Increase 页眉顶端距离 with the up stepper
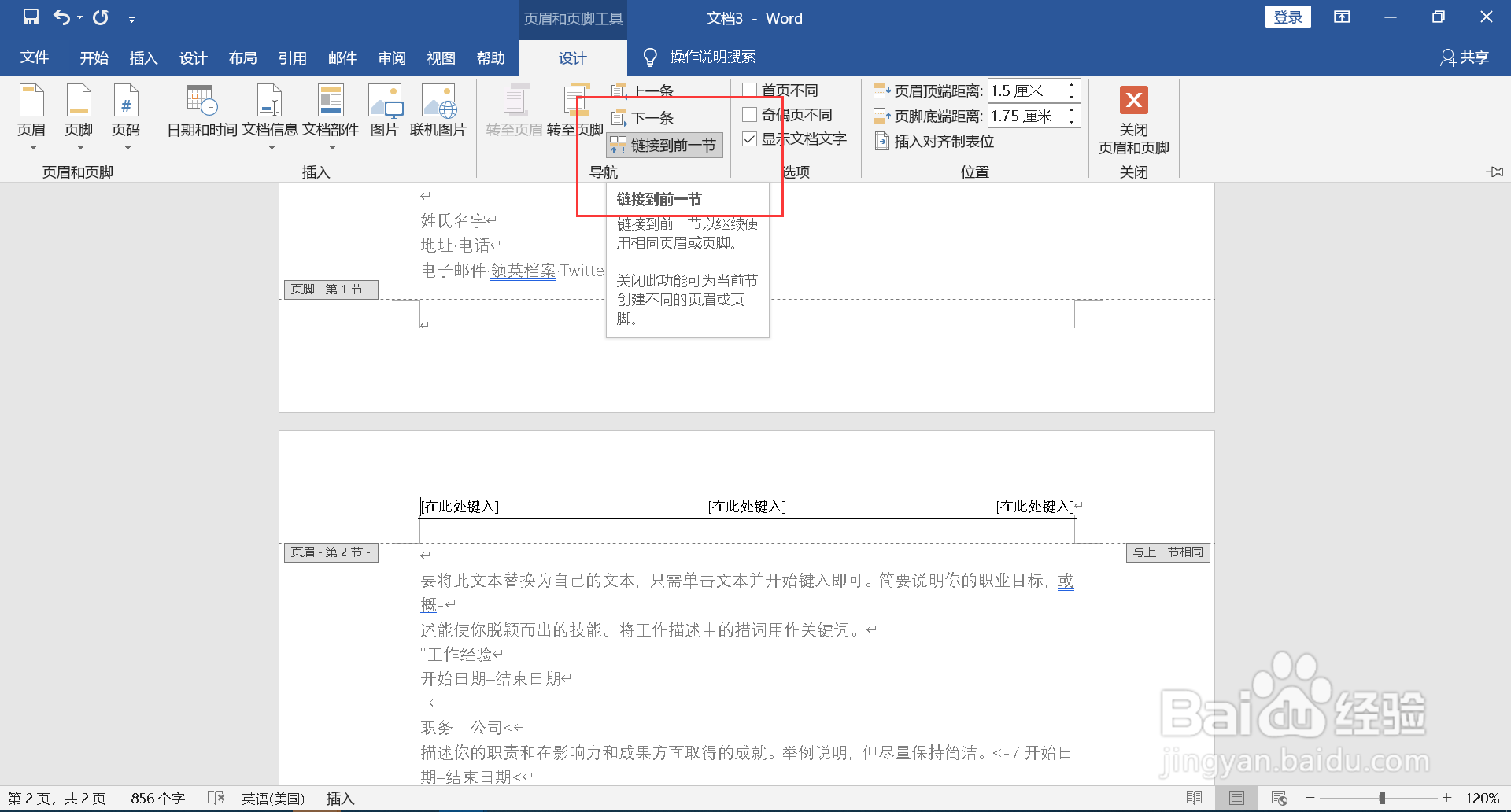This screenshot has height=812, width=1511. [1071, 86]
